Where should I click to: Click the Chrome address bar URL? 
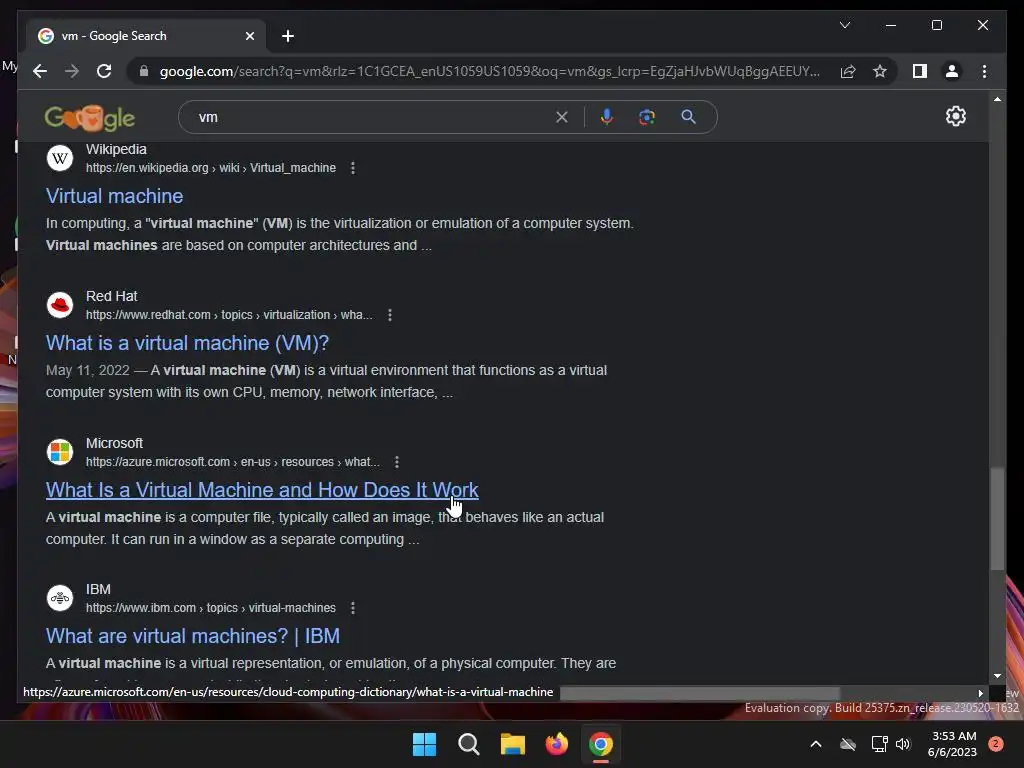pyautogui.click(x=489, y=71)
